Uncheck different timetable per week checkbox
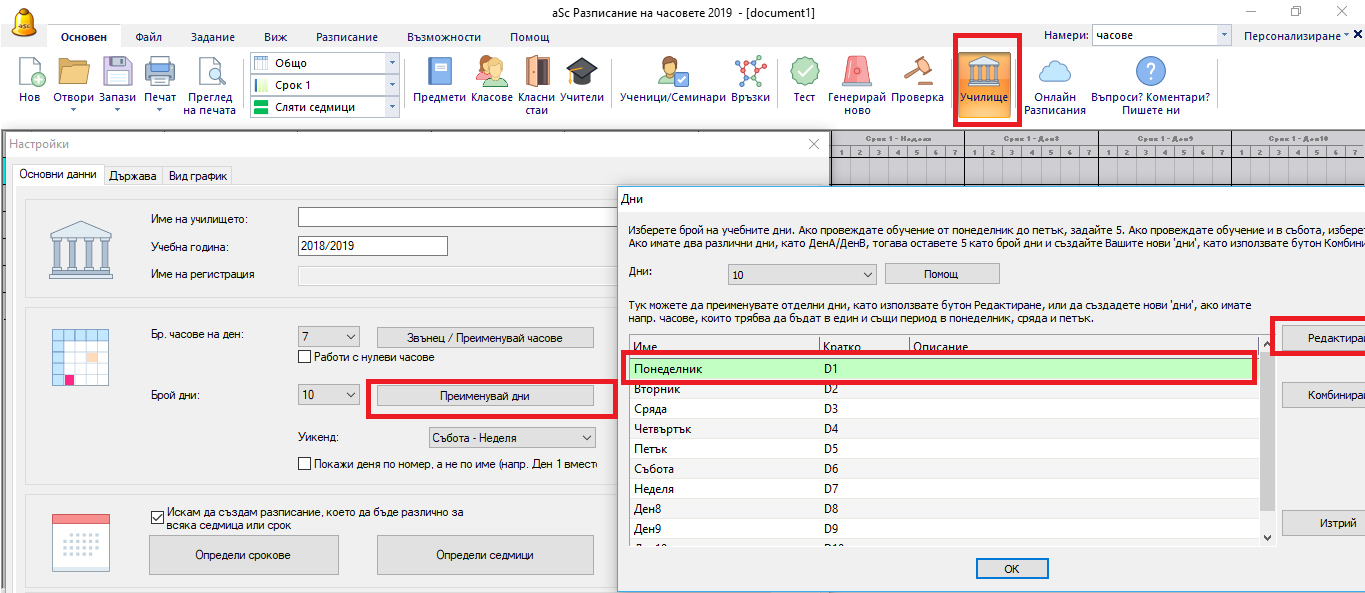 (157, 517)
